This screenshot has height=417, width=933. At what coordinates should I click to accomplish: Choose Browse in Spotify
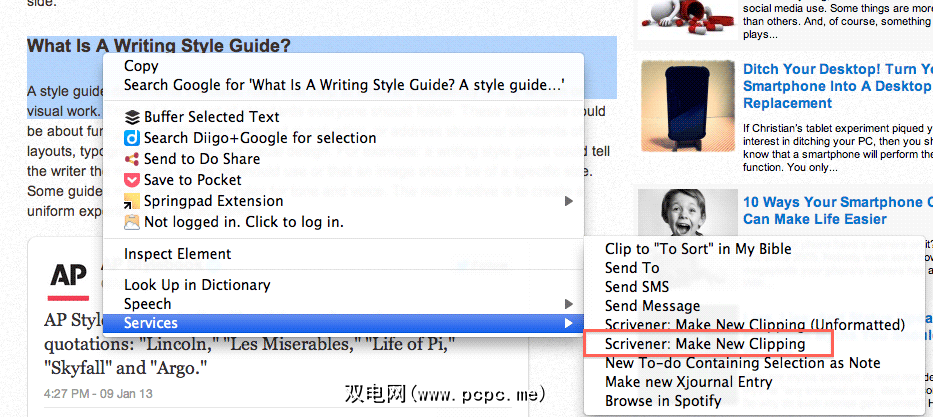pos(754,401)
